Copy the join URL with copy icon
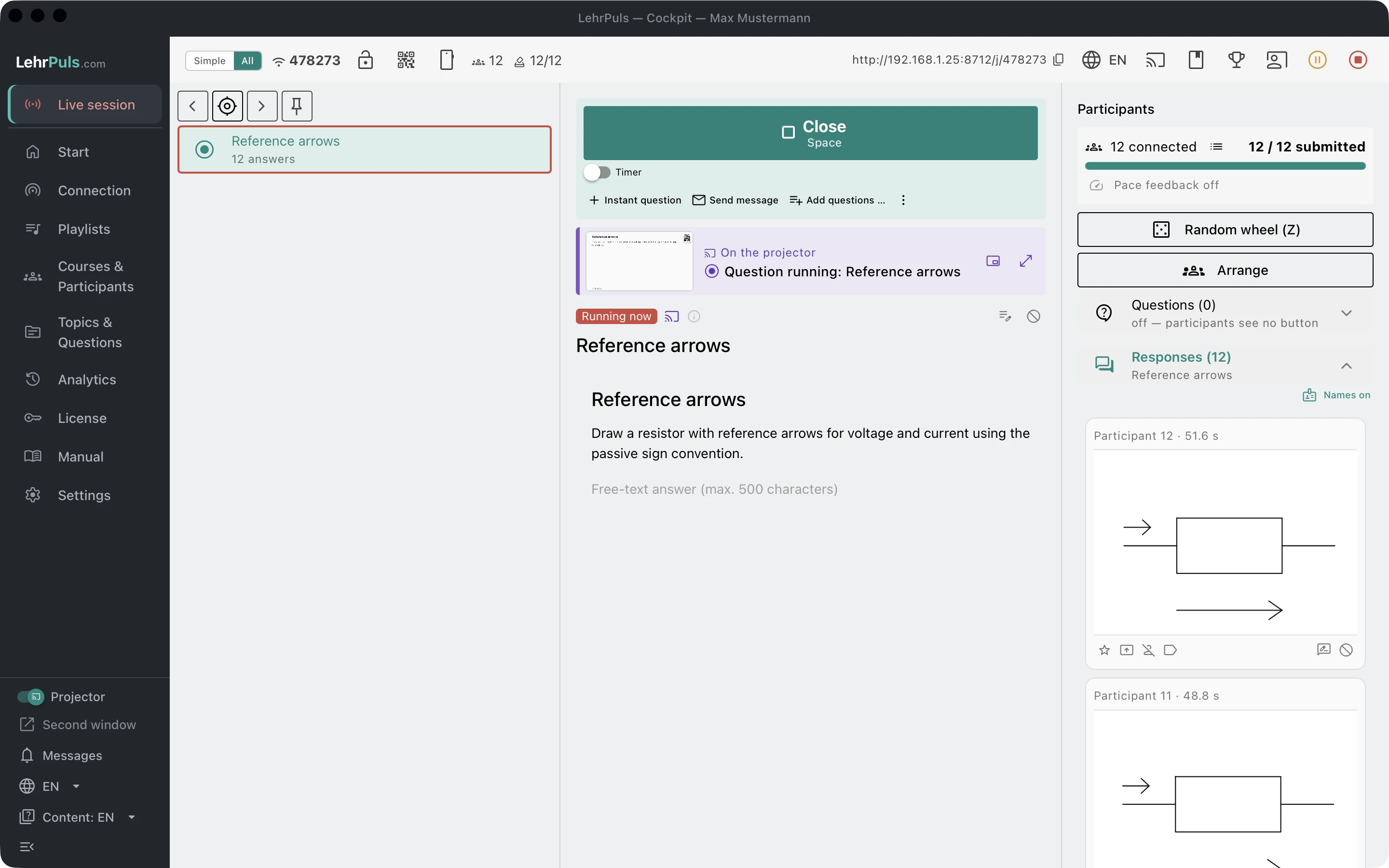Viewport: 1389px width, 868px height. (1059, 60)
